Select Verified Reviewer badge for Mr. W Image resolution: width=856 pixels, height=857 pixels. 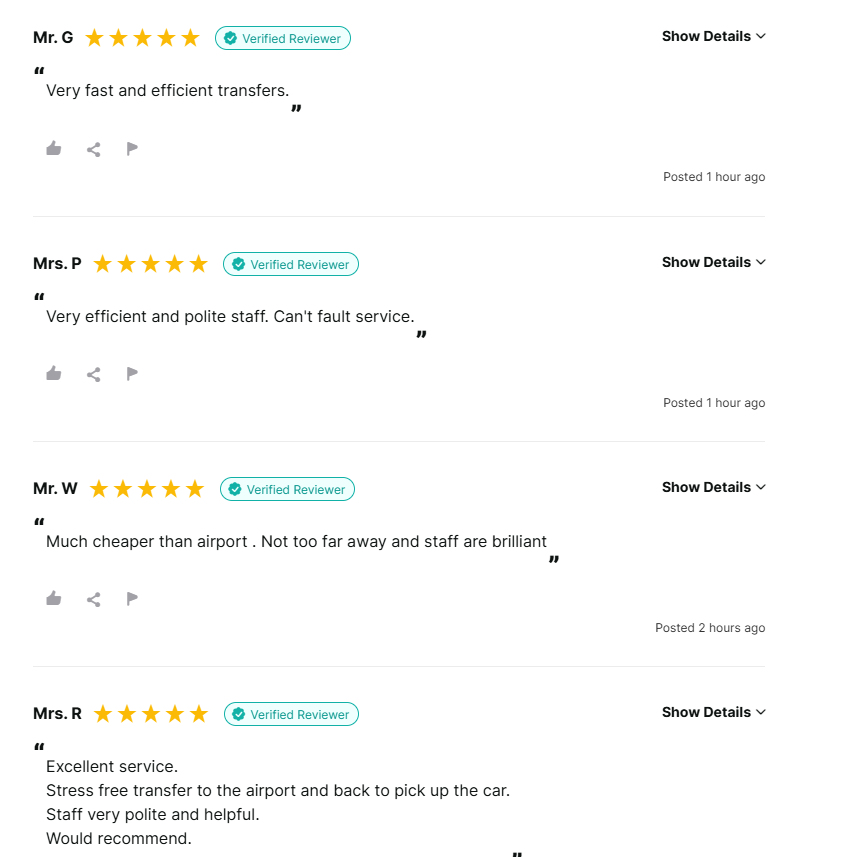pyautogui.click(x=287, y=489)
